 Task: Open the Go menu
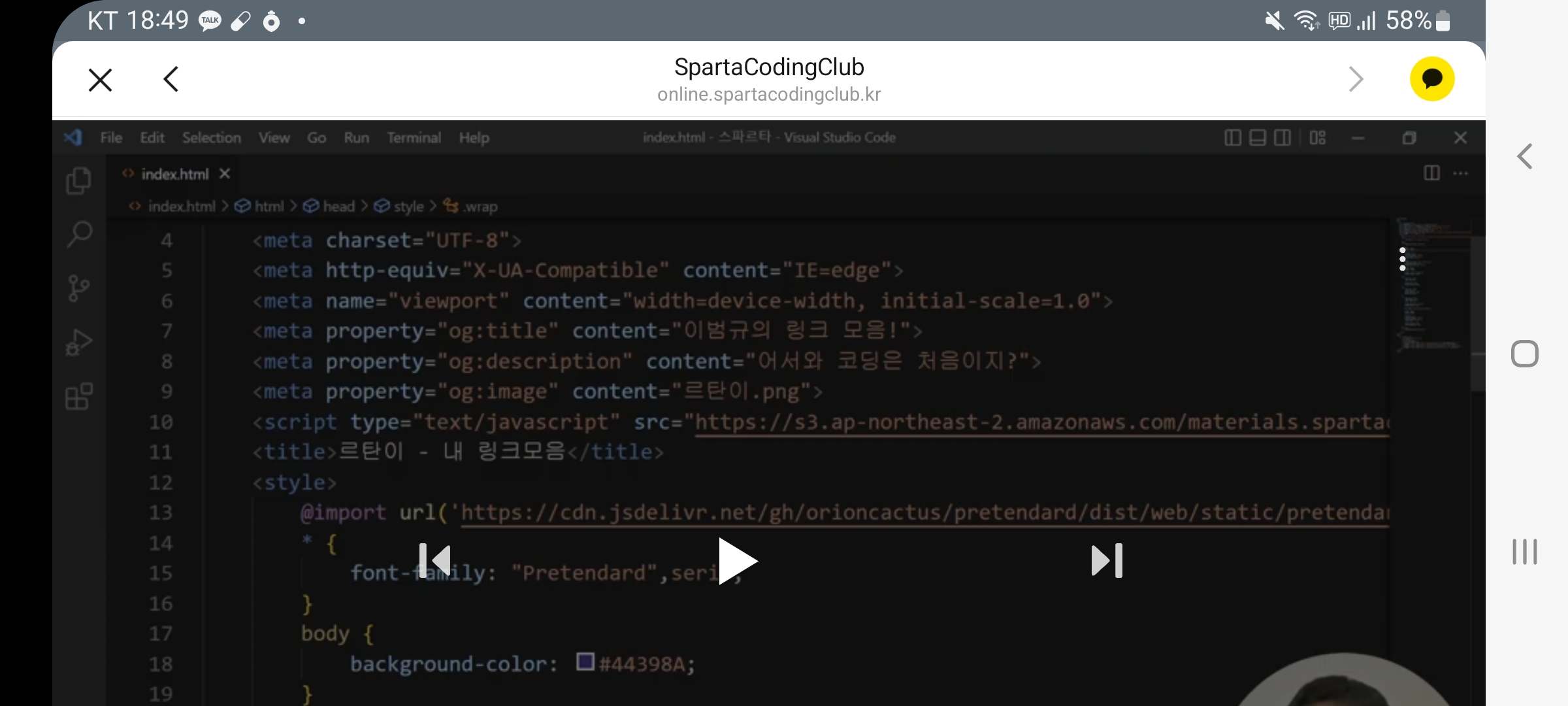[x=317, y=138]
